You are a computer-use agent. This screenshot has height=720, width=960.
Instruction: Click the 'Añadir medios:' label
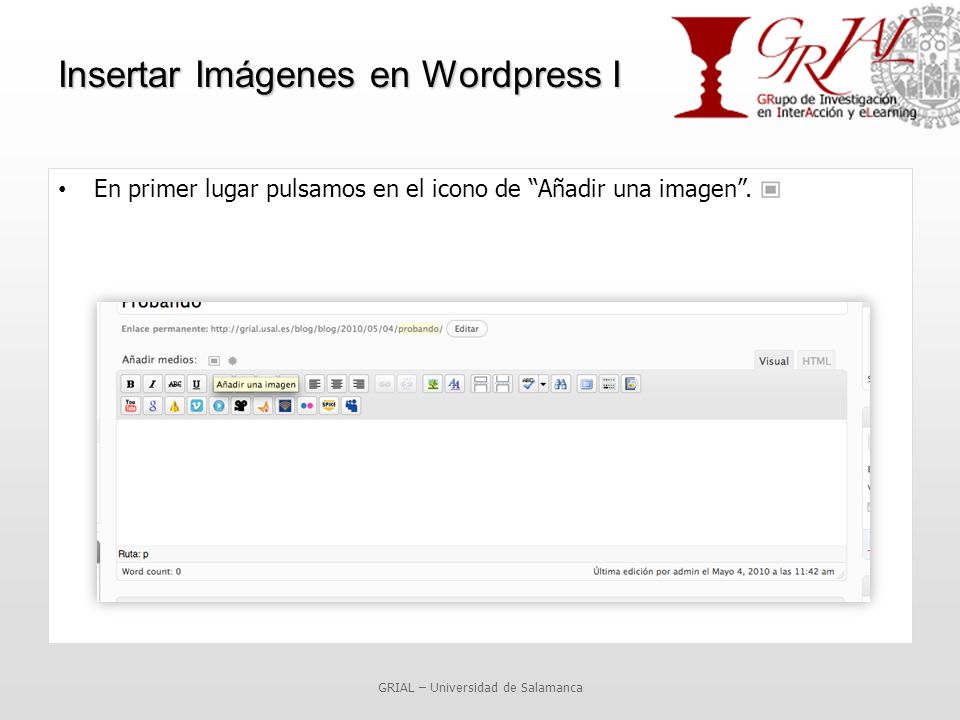pyautogui.click(x=159, y=360)
